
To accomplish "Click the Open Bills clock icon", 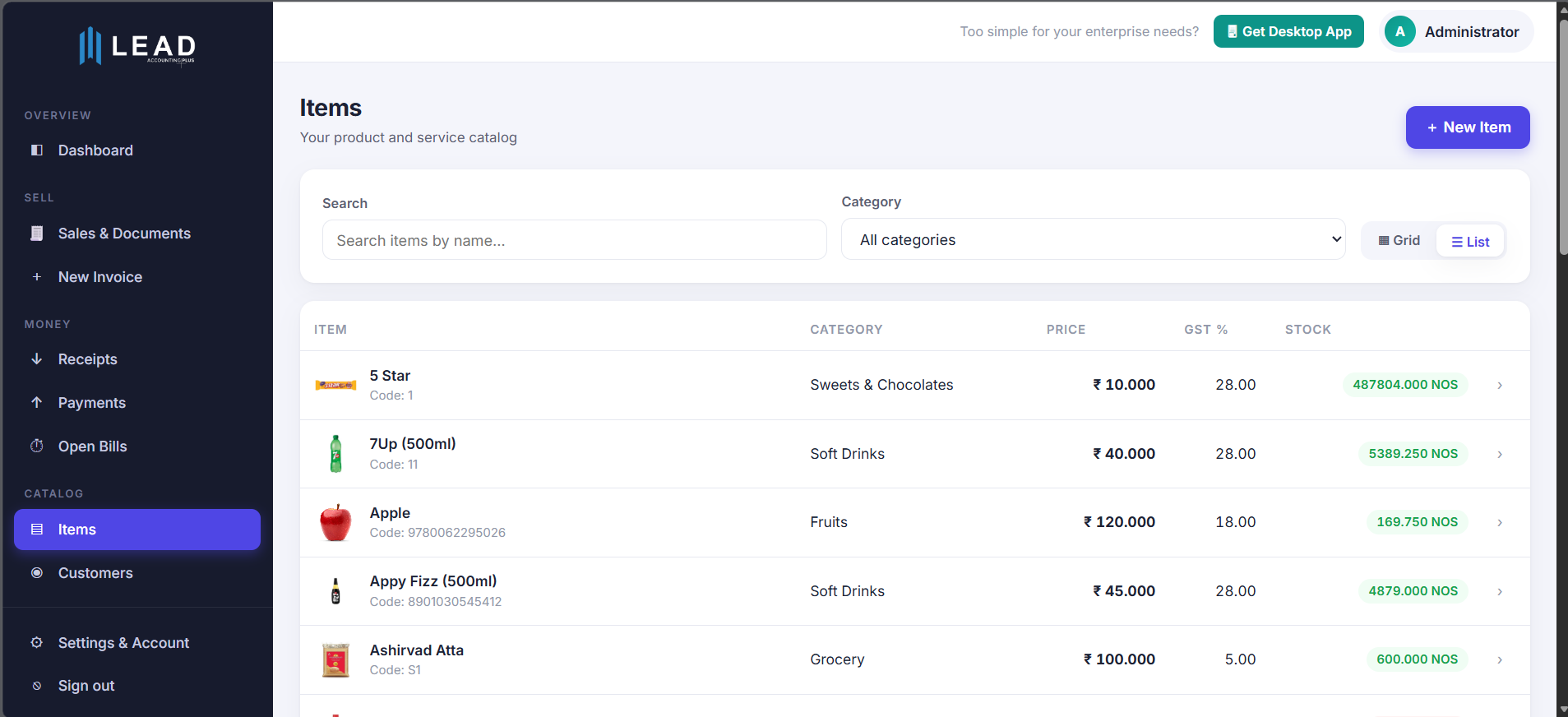I will [37, 446].
